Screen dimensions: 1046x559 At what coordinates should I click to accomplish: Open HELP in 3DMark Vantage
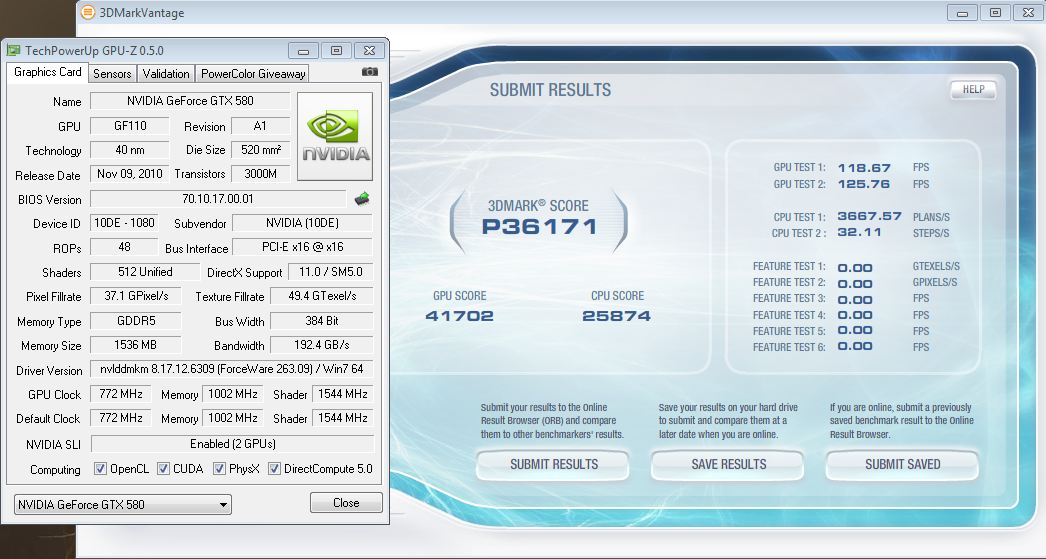973,89
